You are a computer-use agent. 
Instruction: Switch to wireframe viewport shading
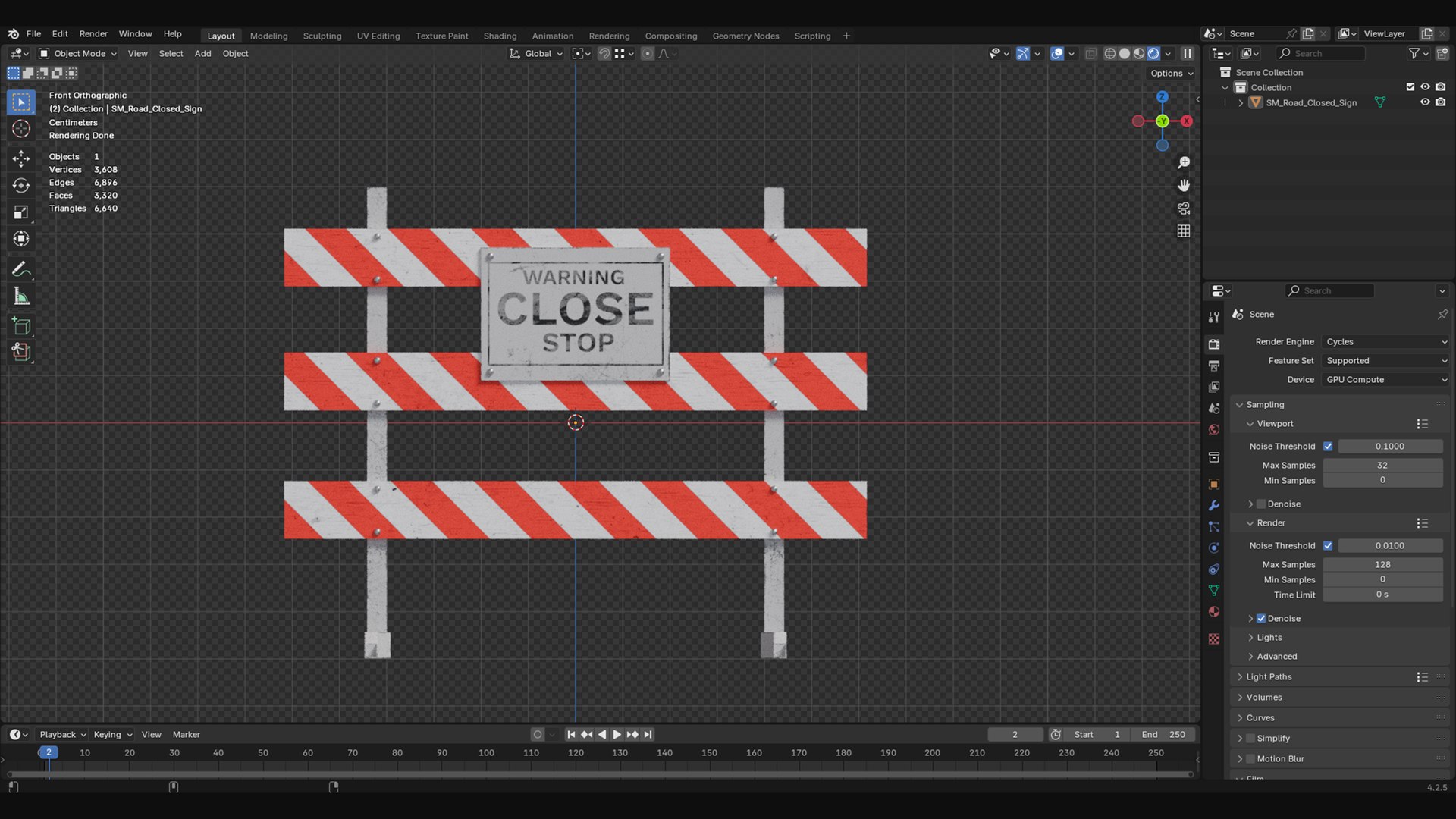point(1110,54)
